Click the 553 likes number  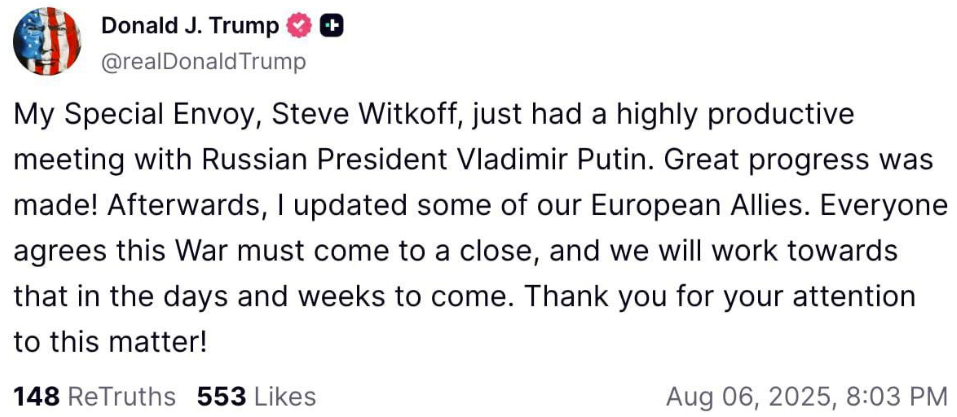(222, 397)
